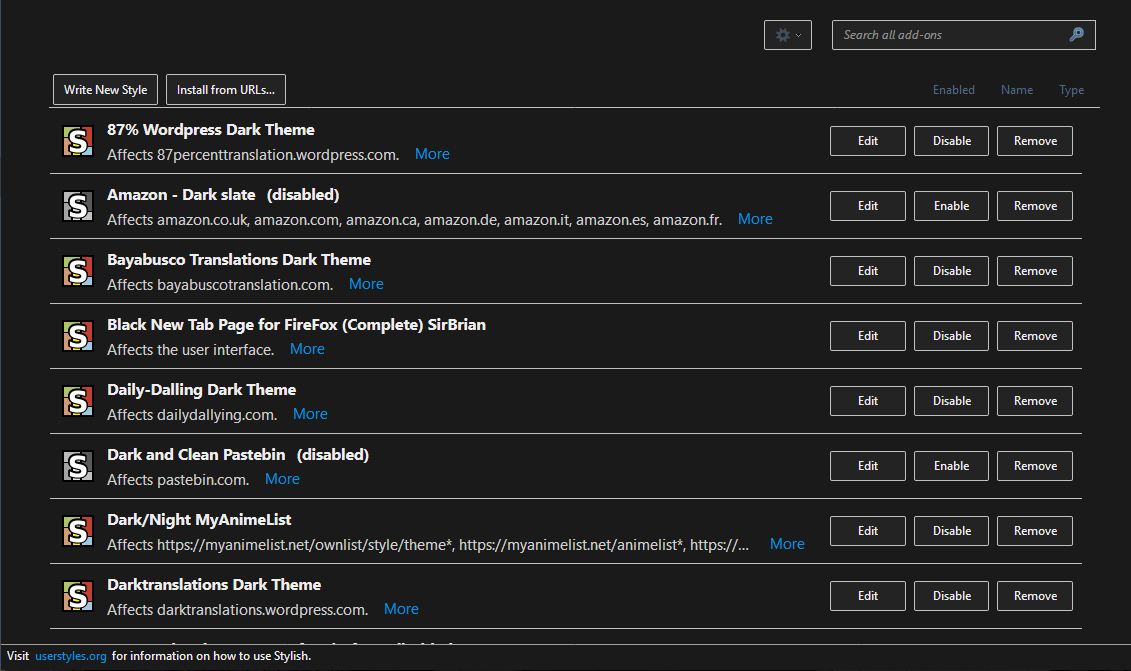Disable Bayabusco Translations Dark Theme
Viewport: 1131px width, 671px height.
[951, 271]
